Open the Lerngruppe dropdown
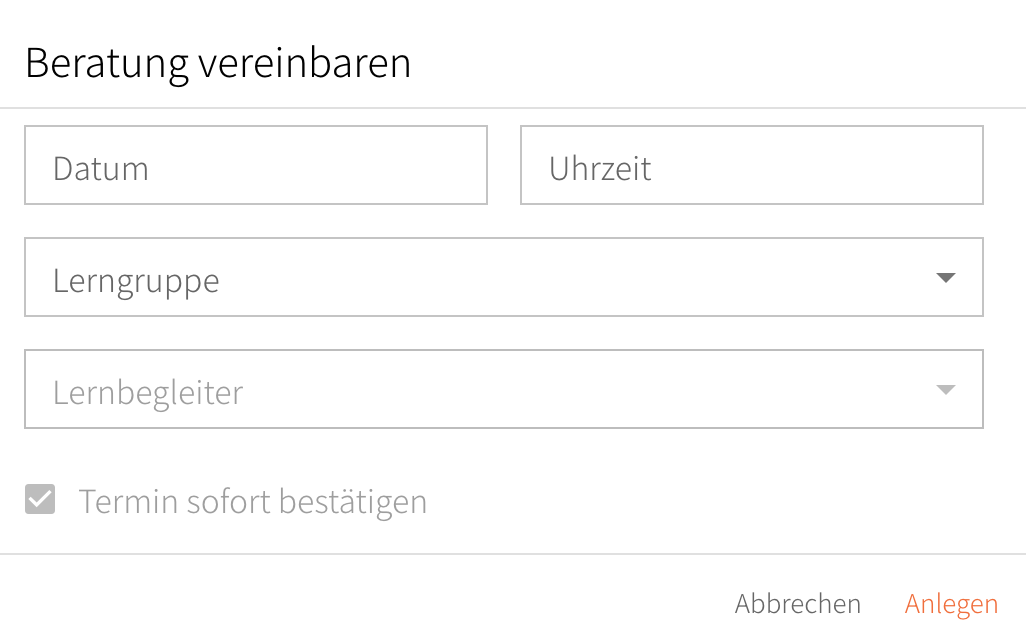Screen dimensions: 1026x642 point(503,277)
